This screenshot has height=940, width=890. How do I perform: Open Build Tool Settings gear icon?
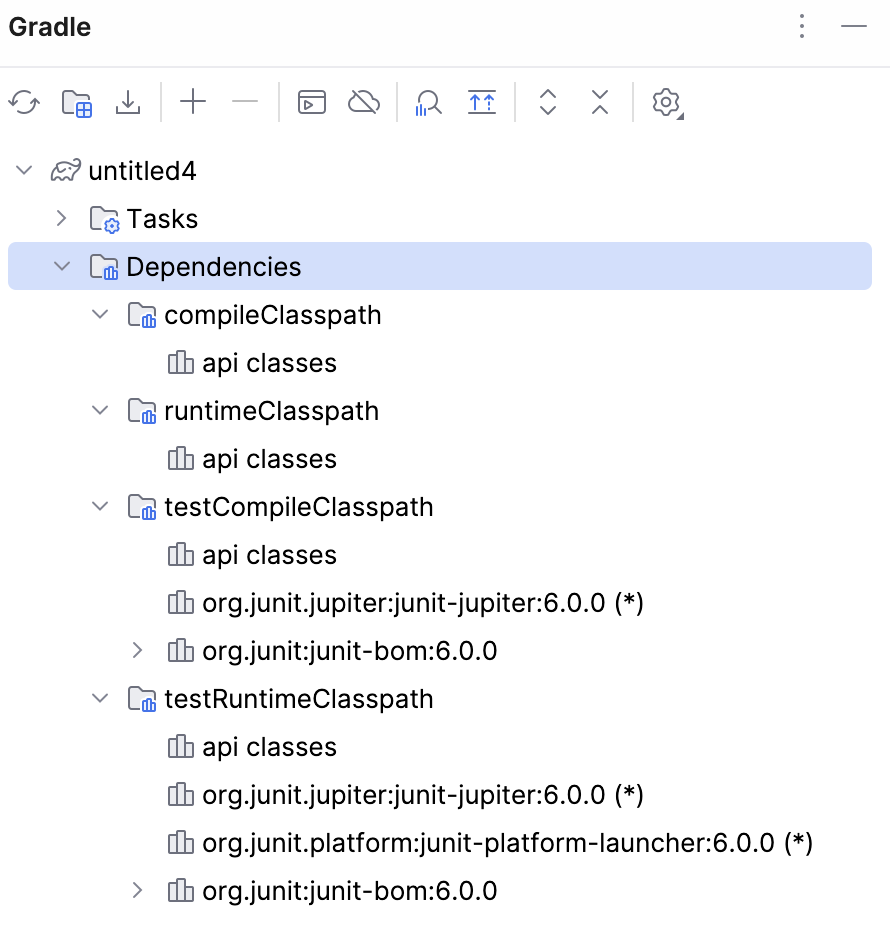pos(667,103)
